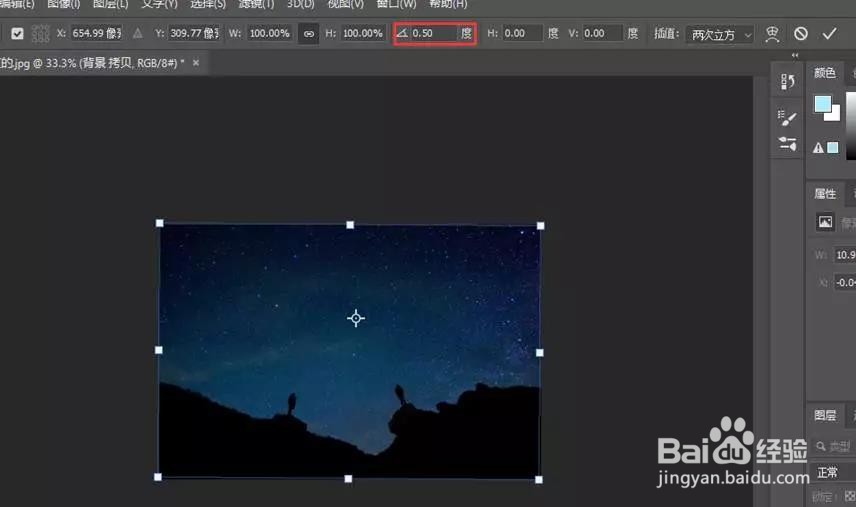Collapse panels with the double arrow

pos(795,55)
